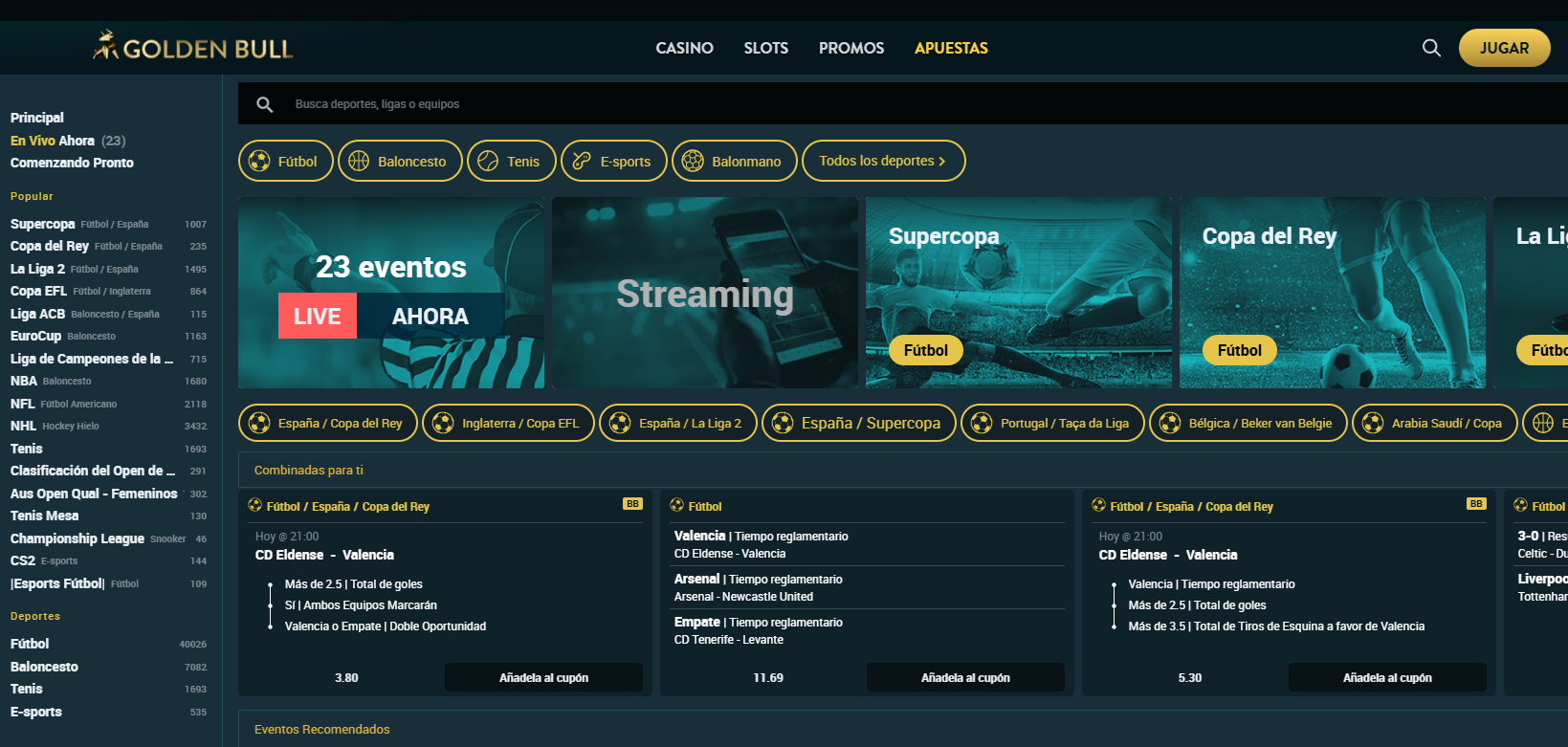Open CS2 E-sports in the sidebar
Viewport: 1568px width, 747px height.
[108, 560]
